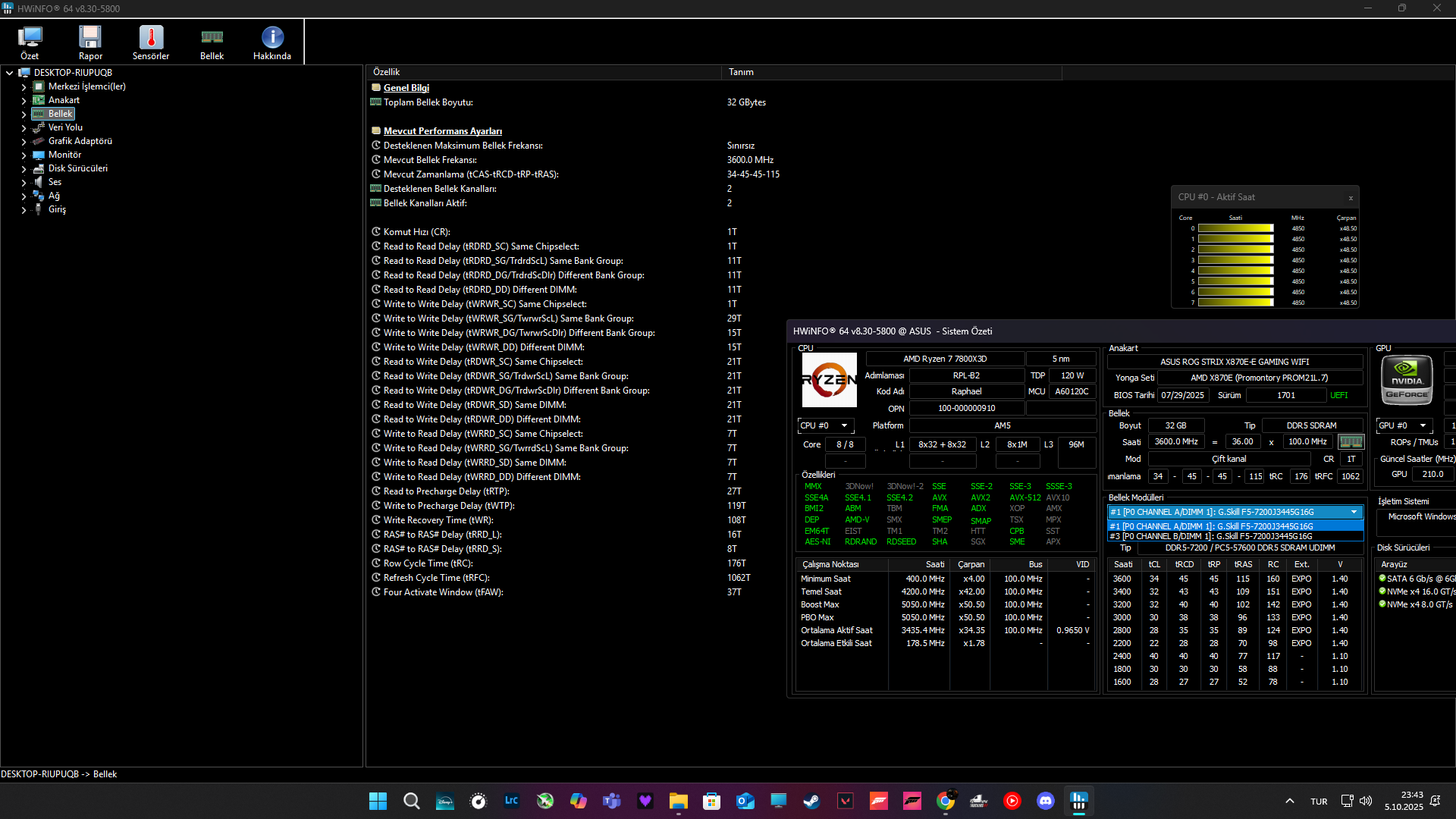
Task: Close the CPU #0 - Aktif Saat panel
Action: 1351,198
